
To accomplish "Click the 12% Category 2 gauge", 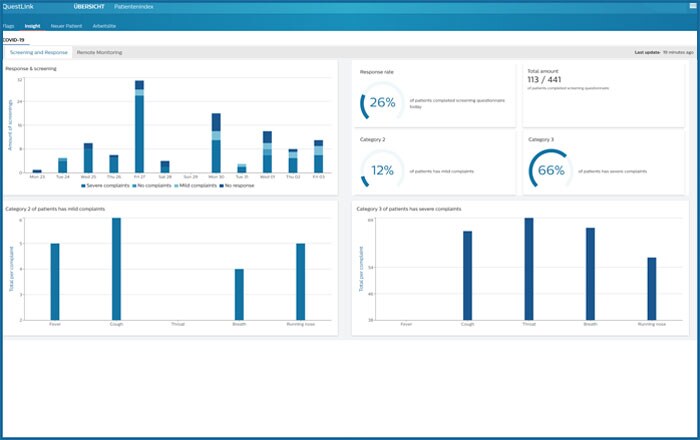I will coord(382,170).
